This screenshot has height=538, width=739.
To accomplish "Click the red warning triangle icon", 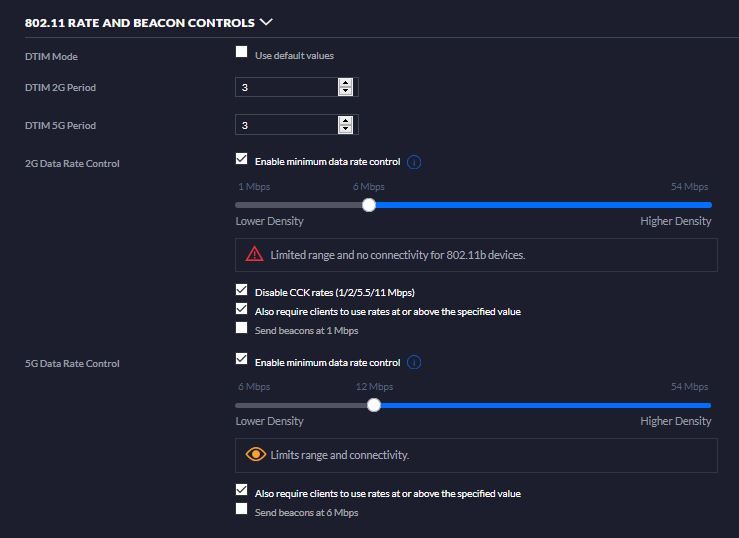I will click(x=255, y=255).
